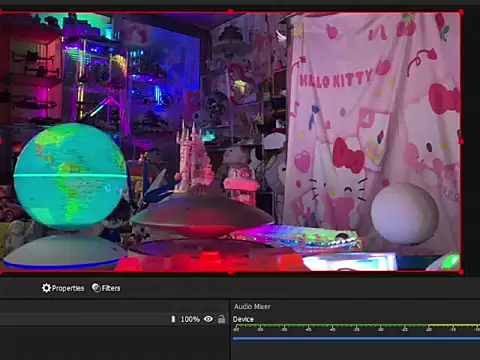Viewport: 480px width, 360px height.
Task: Open source Properties with the gear button
Action: click(x=63, y=288)
